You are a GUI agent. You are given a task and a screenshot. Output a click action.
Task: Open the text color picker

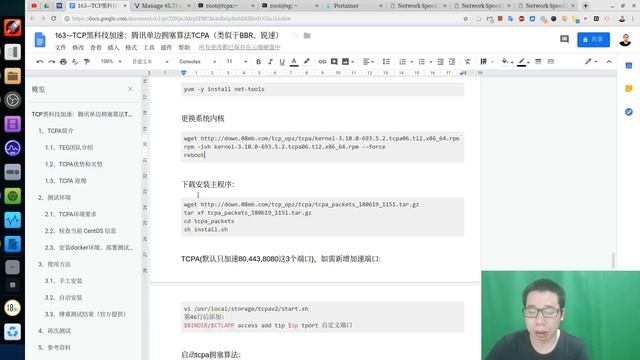pos(294,62)
